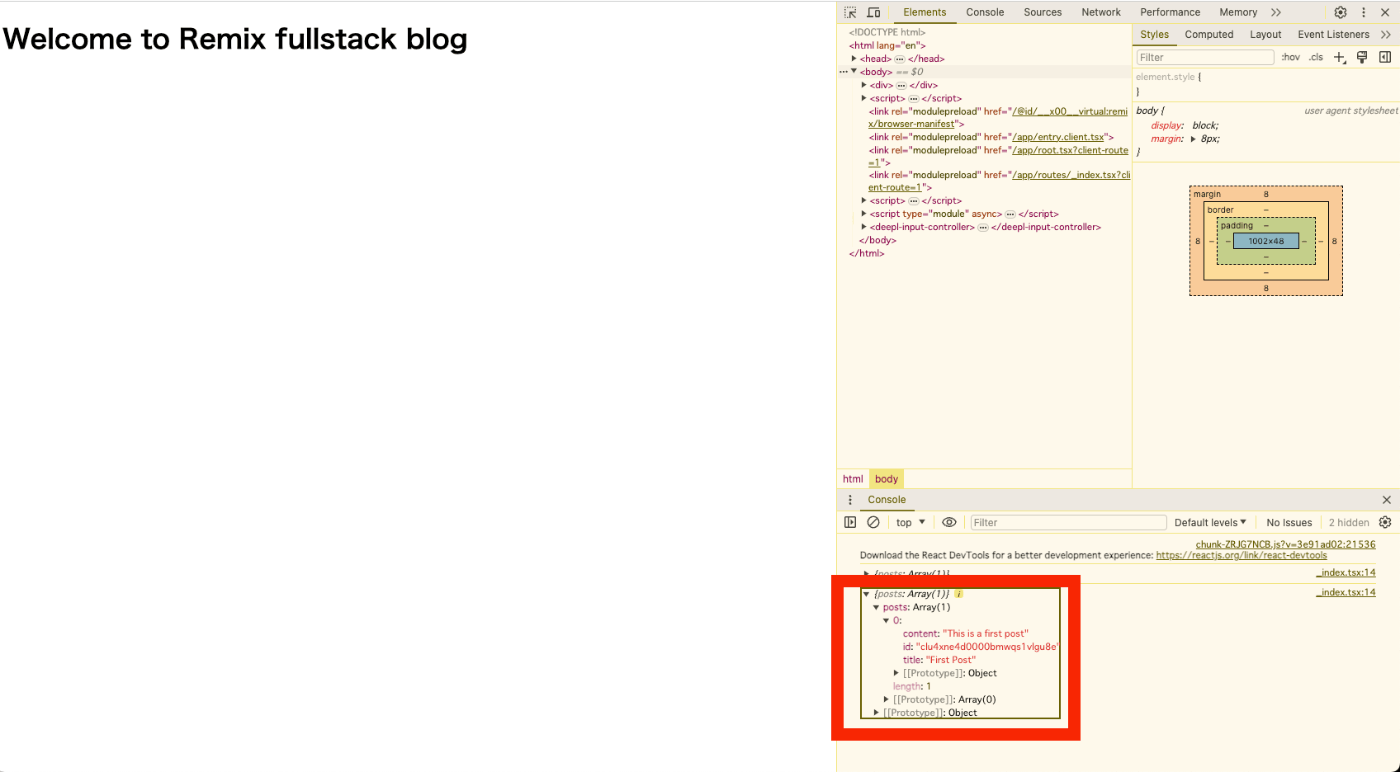The width and height of the screenshot is (1400, 772).
Task: Expand the [[Prototype]]: Array(0) entry
Action: click(886, 700)
